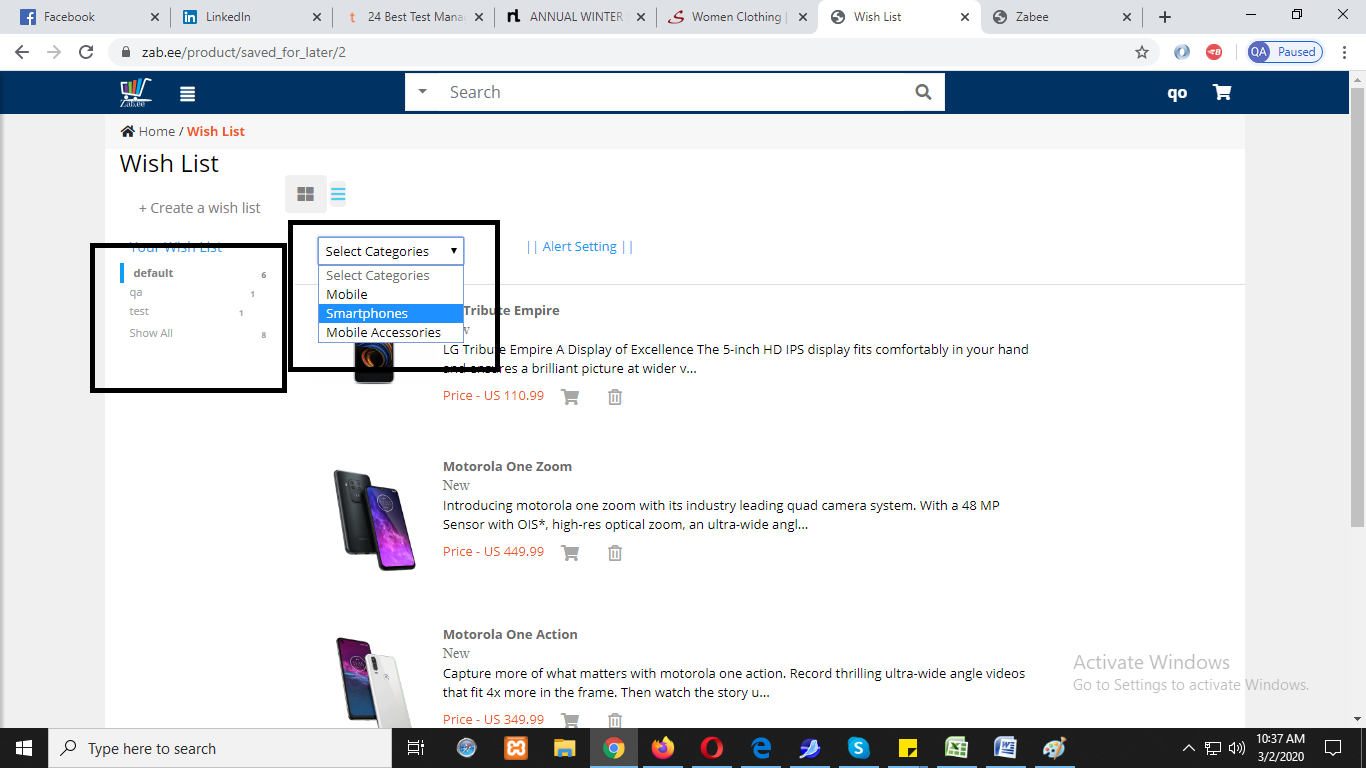Click Create a wish list
1366x768 pixels.
point(199,208)
